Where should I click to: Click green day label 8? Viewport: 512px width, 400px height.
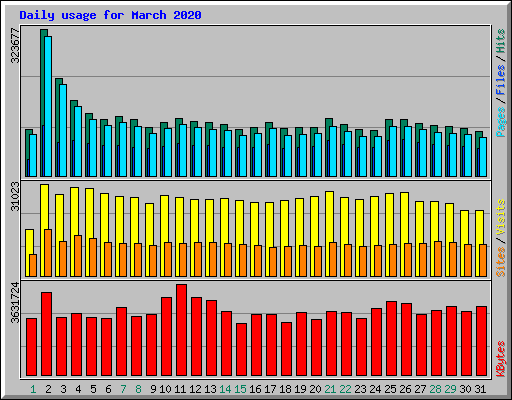(138, 389)
